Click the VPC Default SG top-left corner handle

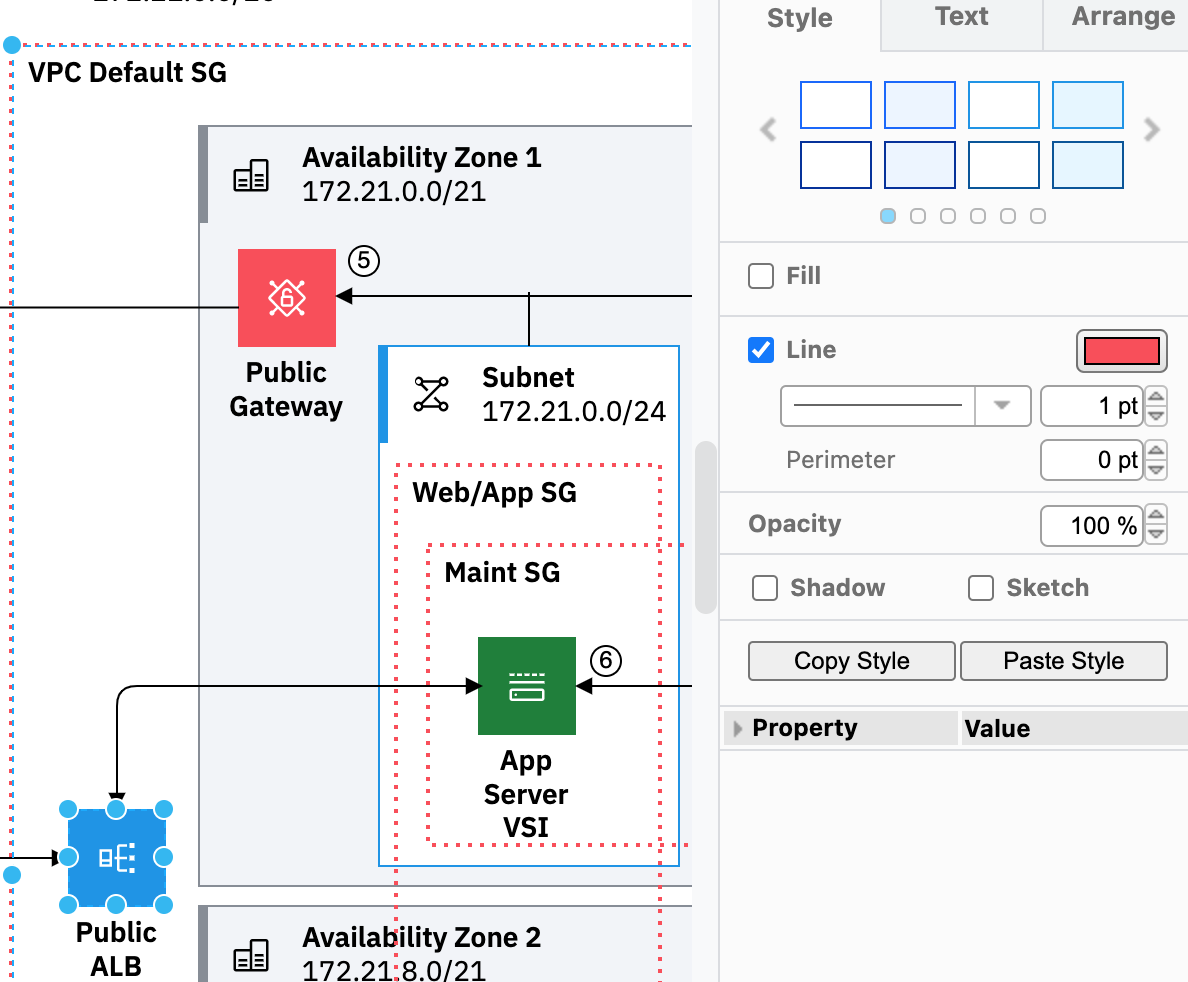pos(12,45)
